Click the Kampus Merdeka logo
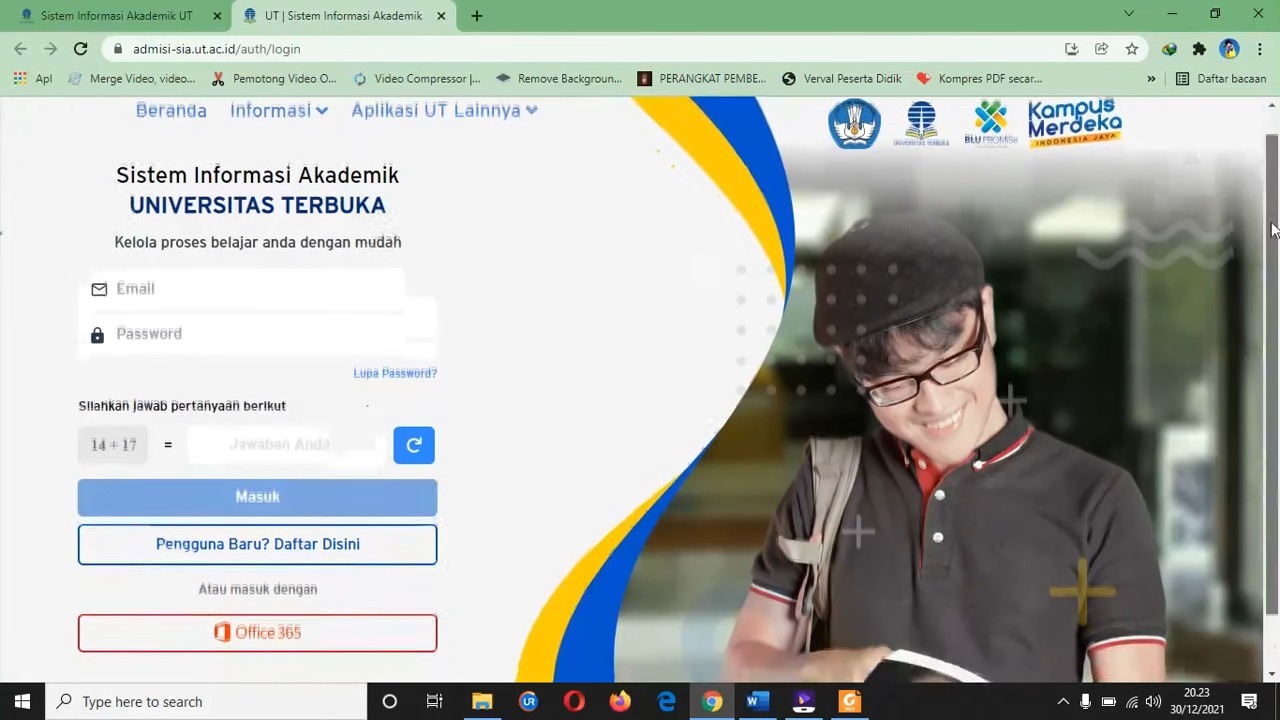 pyautogui.click(x=1075, y=123)
